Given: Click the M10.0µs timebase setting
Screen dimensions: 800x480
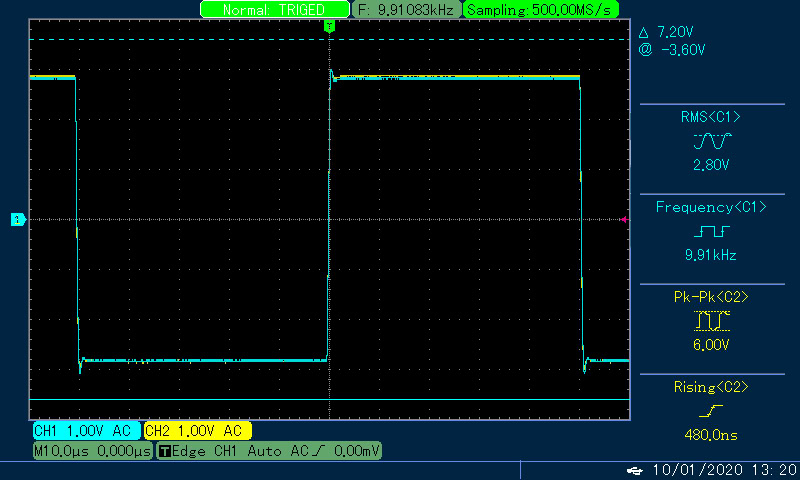Looking at the screenshot, I should (92, 451).
